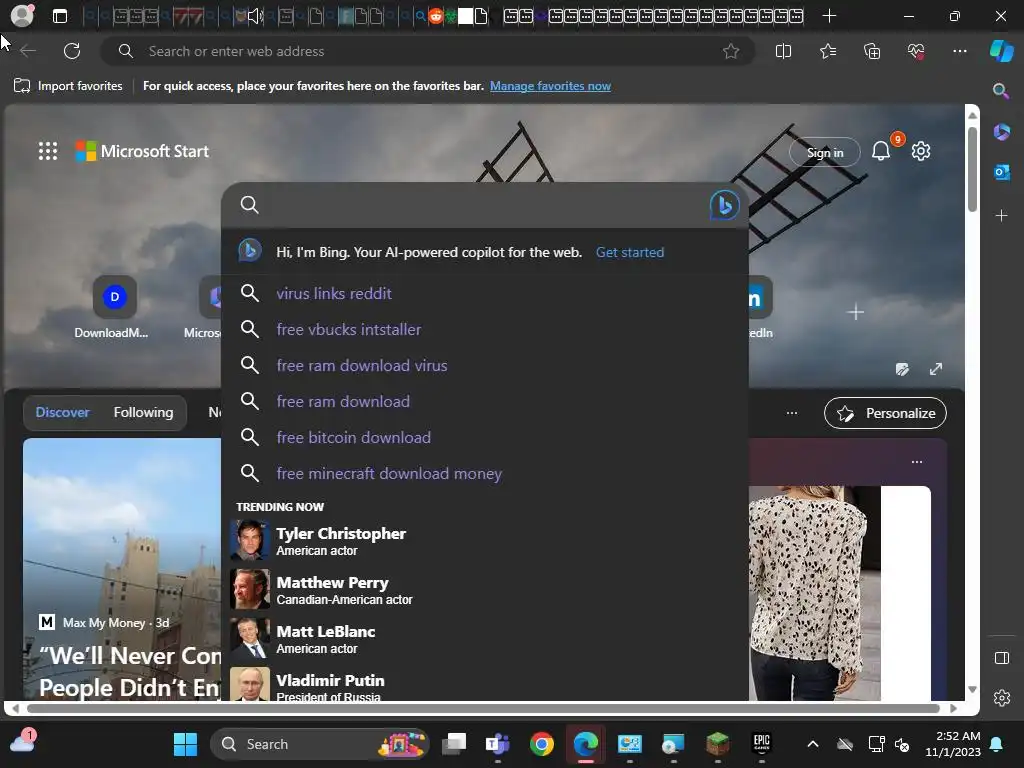The width and height of the screenshot is (1024, 768).
Task: Click the vertical page scrollbar thumb
Action: pyautogui.click(x=972, y=170)
